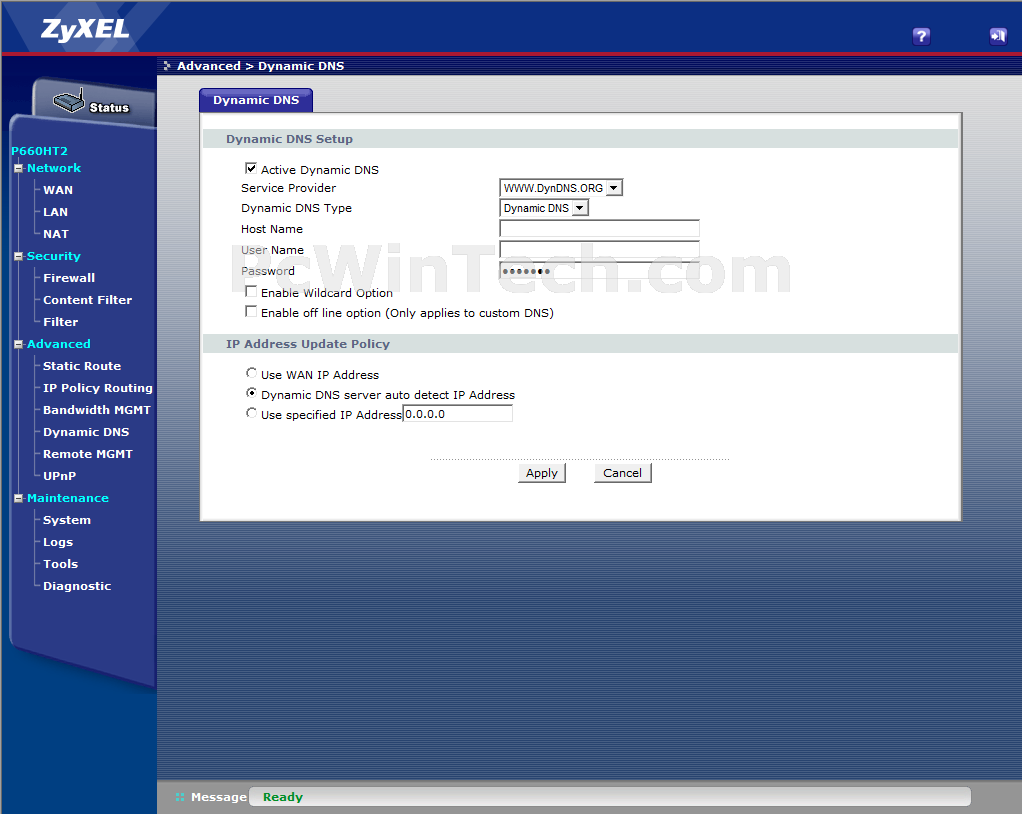
Task: Collapse the Maintenance tree section
Action: (x=18, y=498)
